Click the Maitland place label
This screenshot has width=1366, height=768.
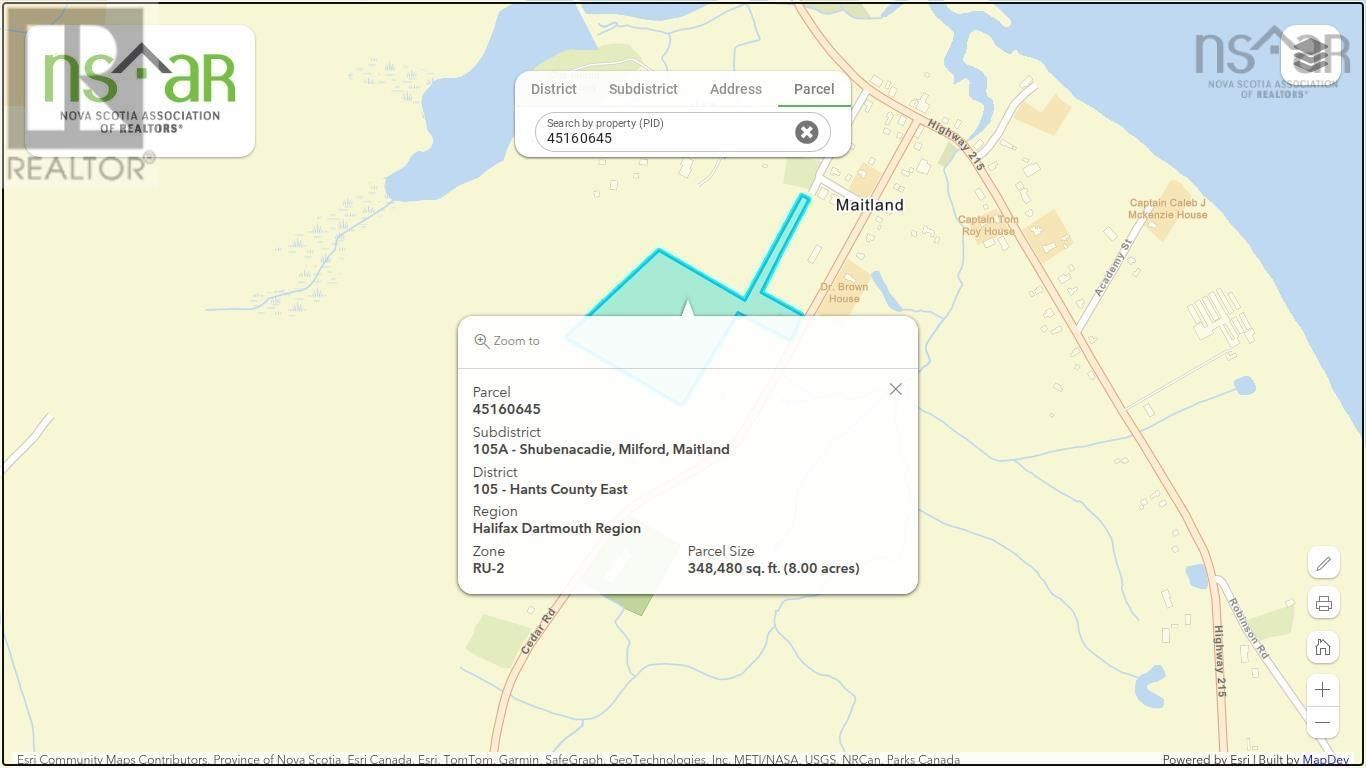coord(868,205)
